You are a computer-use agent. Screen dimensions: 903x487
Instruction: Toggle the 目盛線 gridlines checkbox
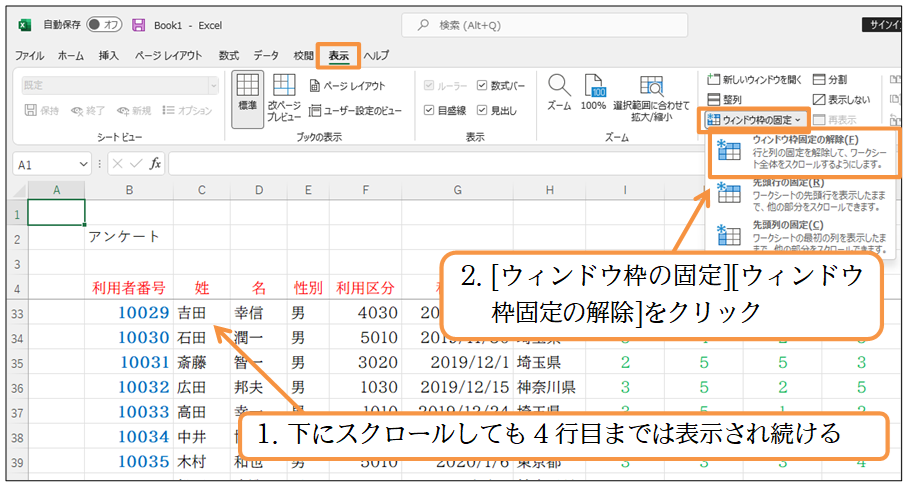click(429, 110)
